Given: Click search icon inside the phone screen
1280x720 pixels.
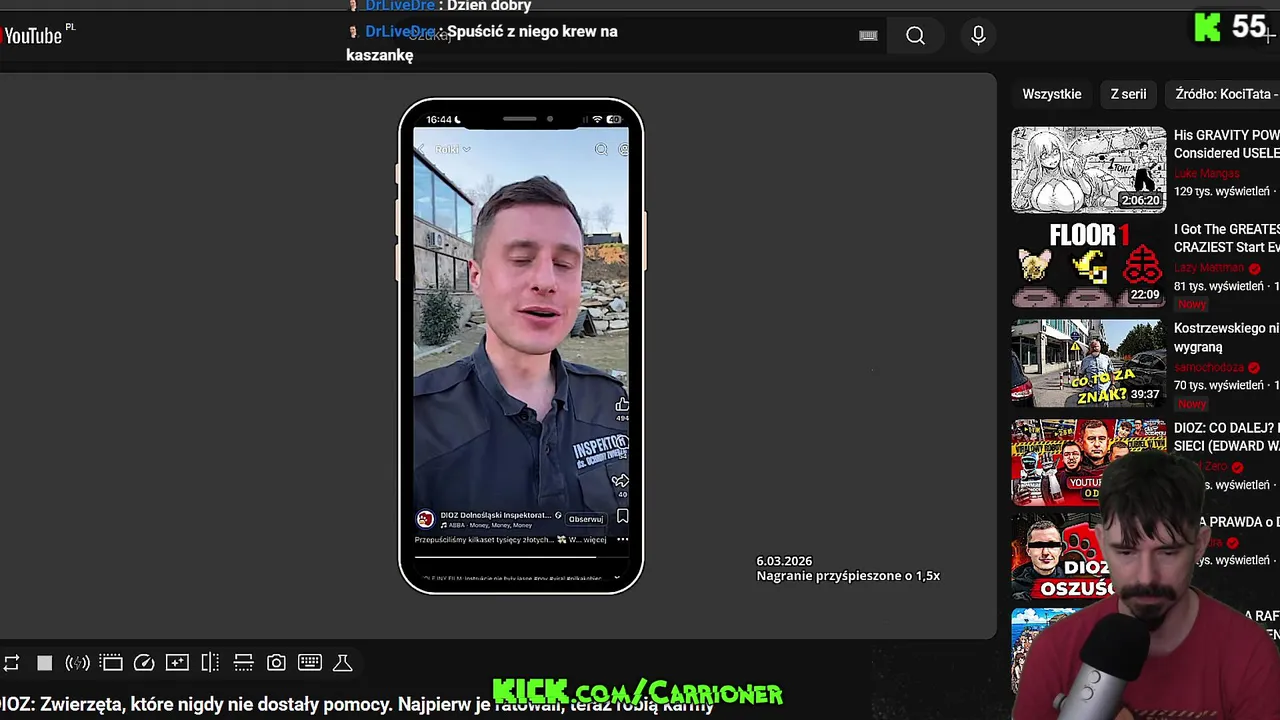Looking at the screenshot, I should coord(601,149).
